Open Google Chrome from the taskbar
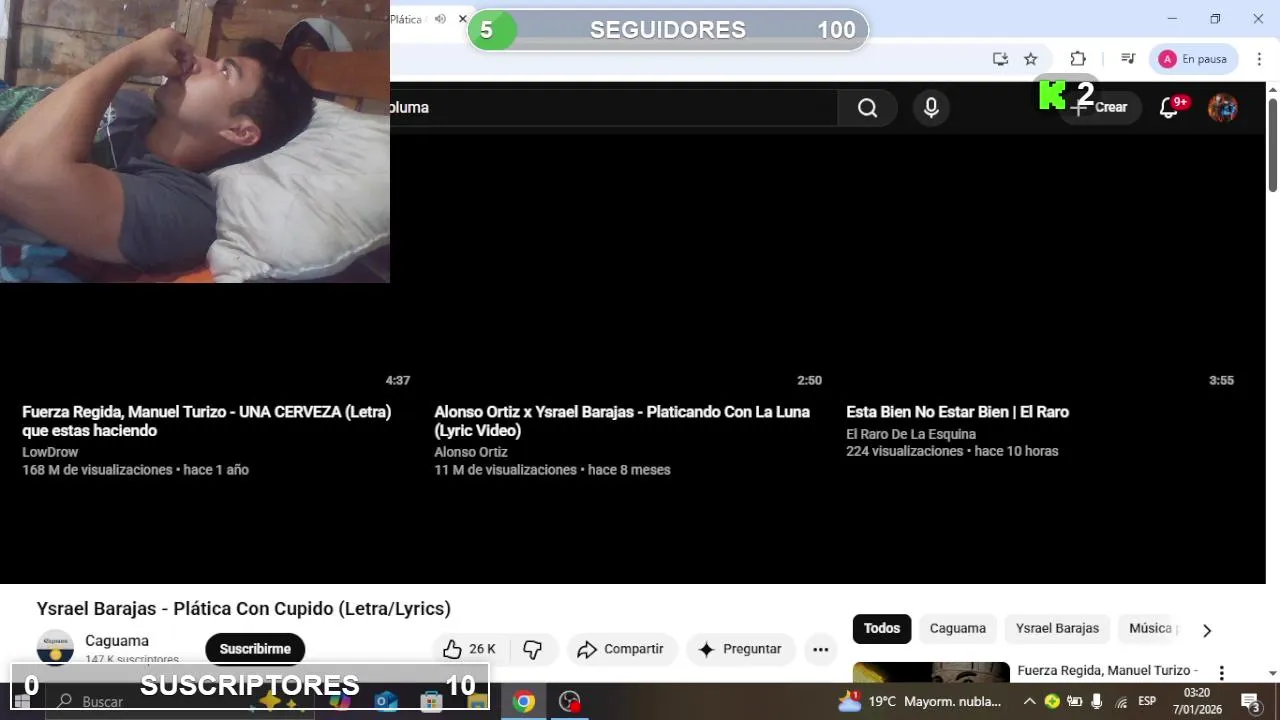Viewport: 1280px width, 720px height. (524, 701)
